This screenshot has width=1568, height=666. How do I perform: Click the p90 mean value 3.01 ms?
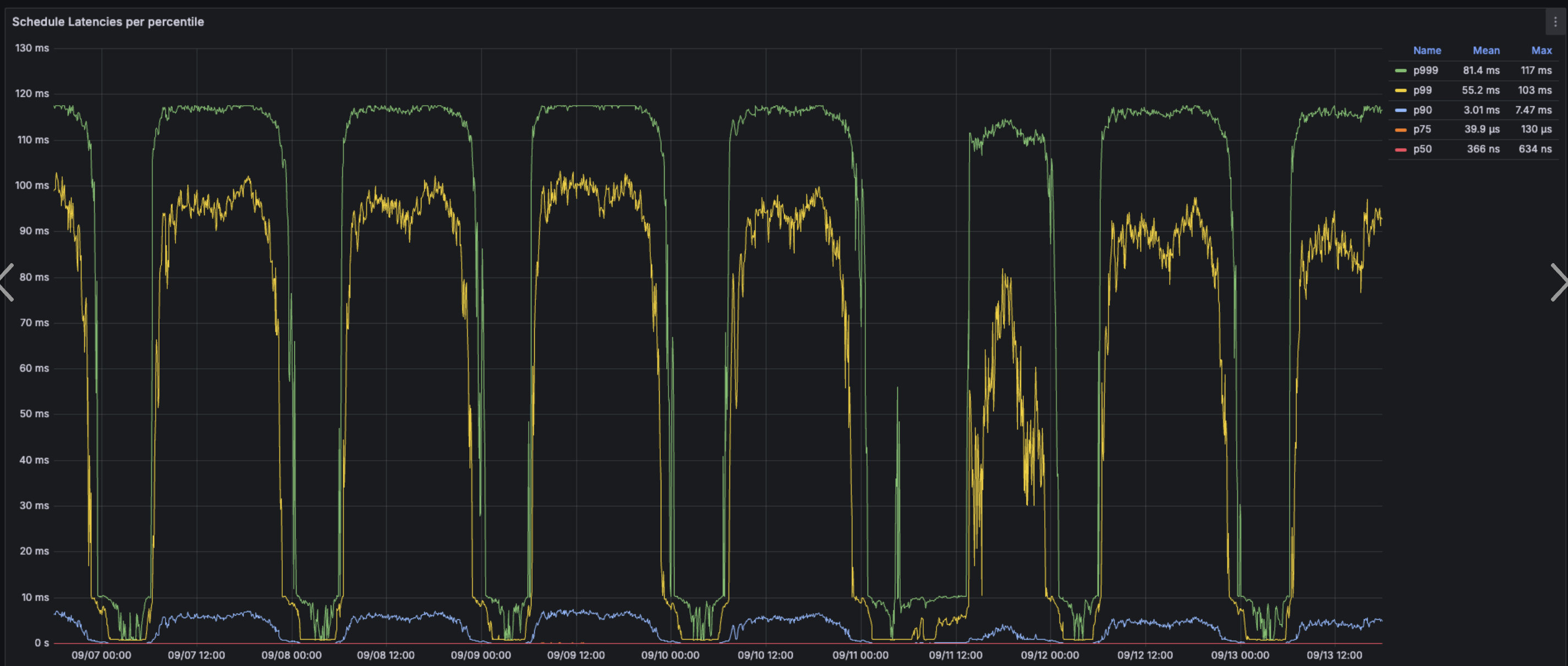click(x=1482, y=110)
